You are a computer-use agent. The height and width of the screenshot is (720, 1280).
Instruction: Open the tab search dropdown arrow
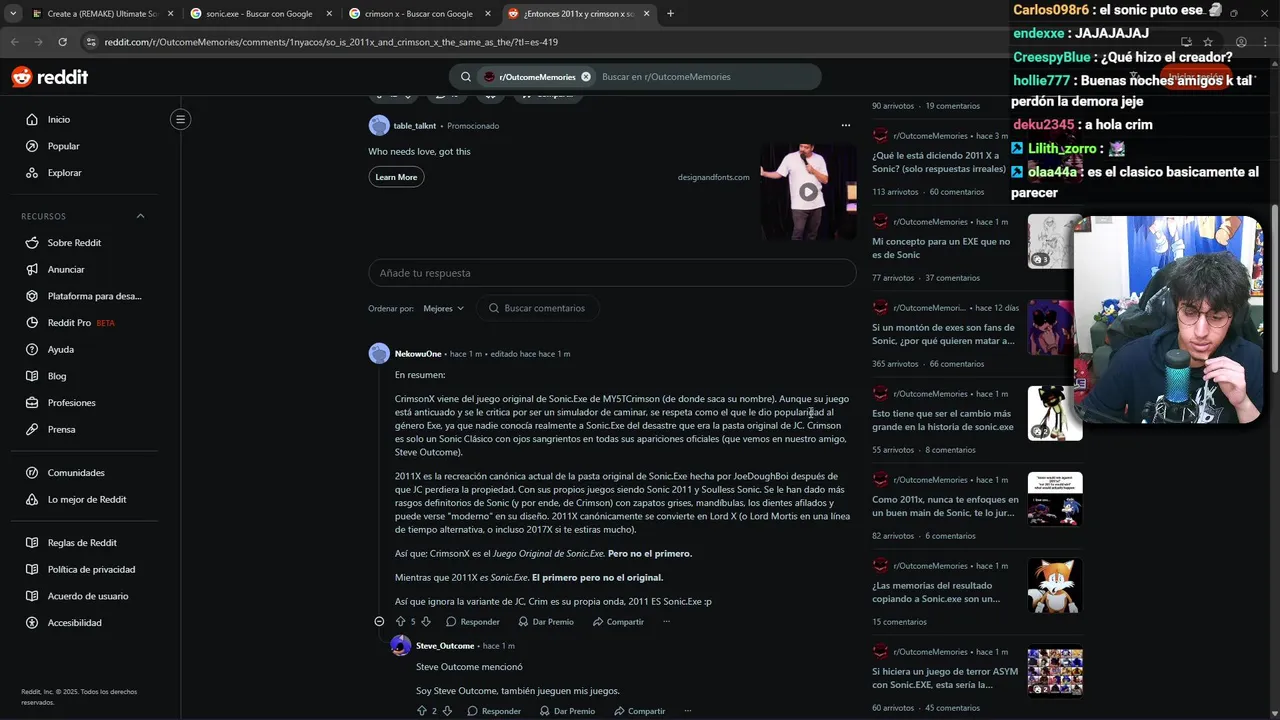13,14
